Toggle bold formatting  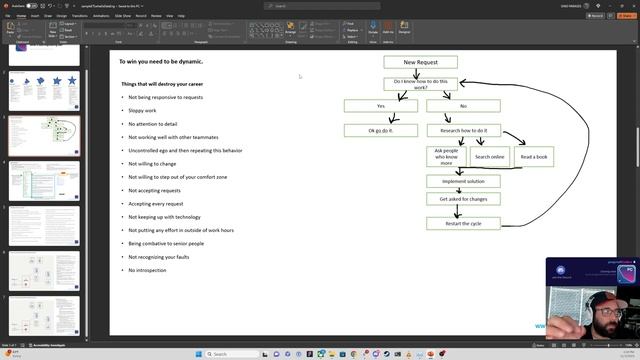coord(87,34)
